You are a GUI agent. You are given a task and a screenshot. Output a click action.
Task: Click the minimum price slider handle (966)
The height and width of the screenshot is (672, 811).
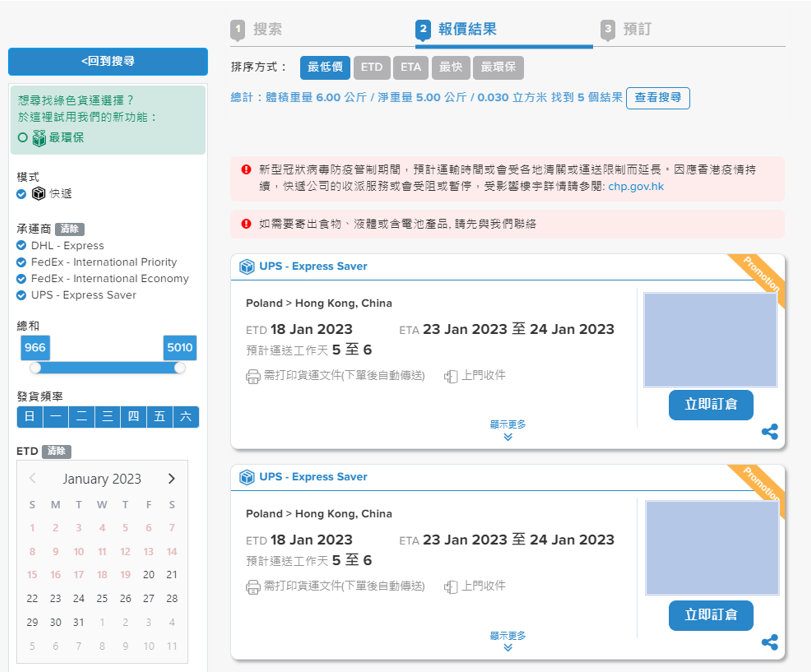[35, 368]
